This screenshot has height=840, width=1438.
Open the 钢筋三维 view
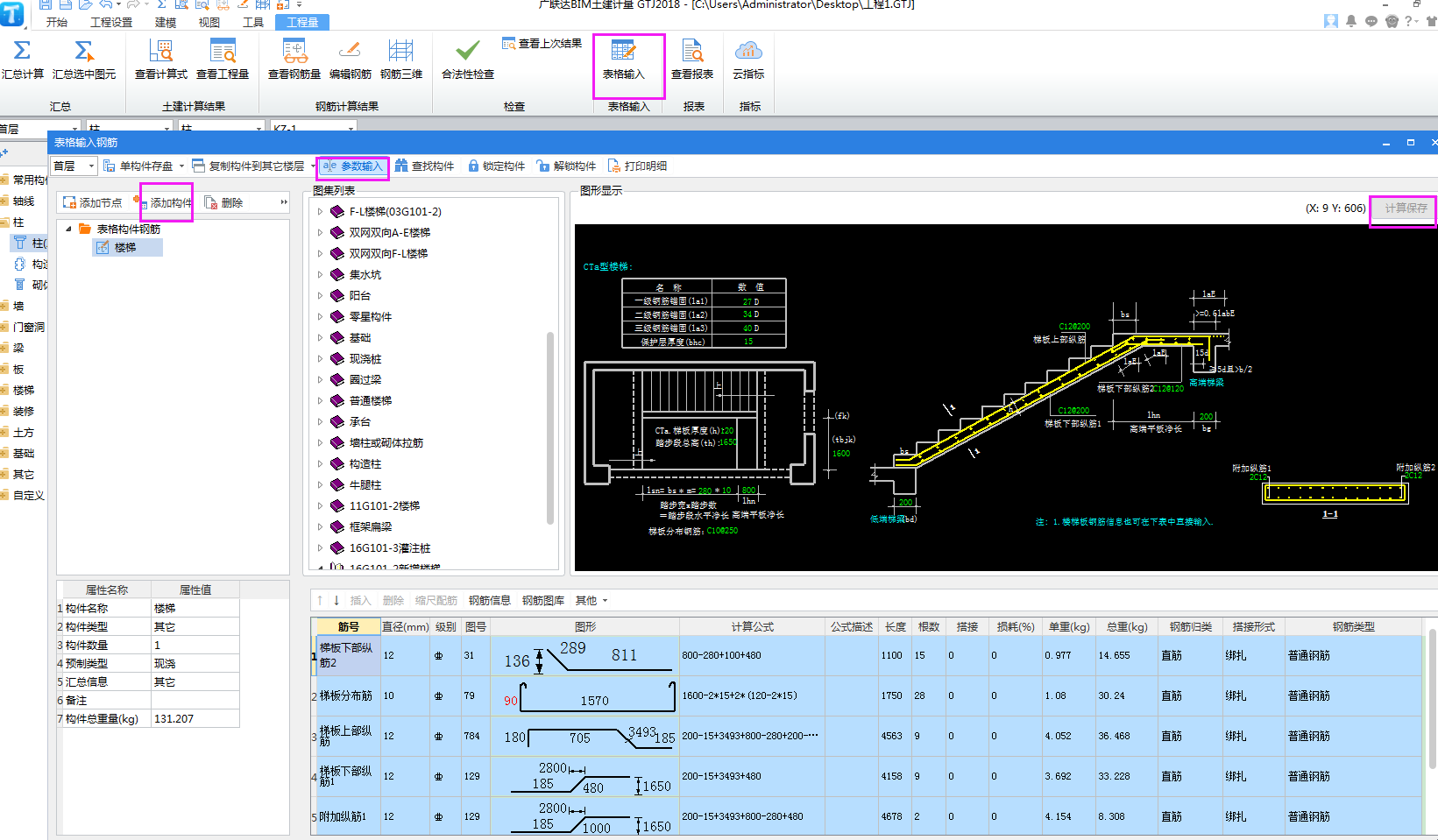point(401,52)
